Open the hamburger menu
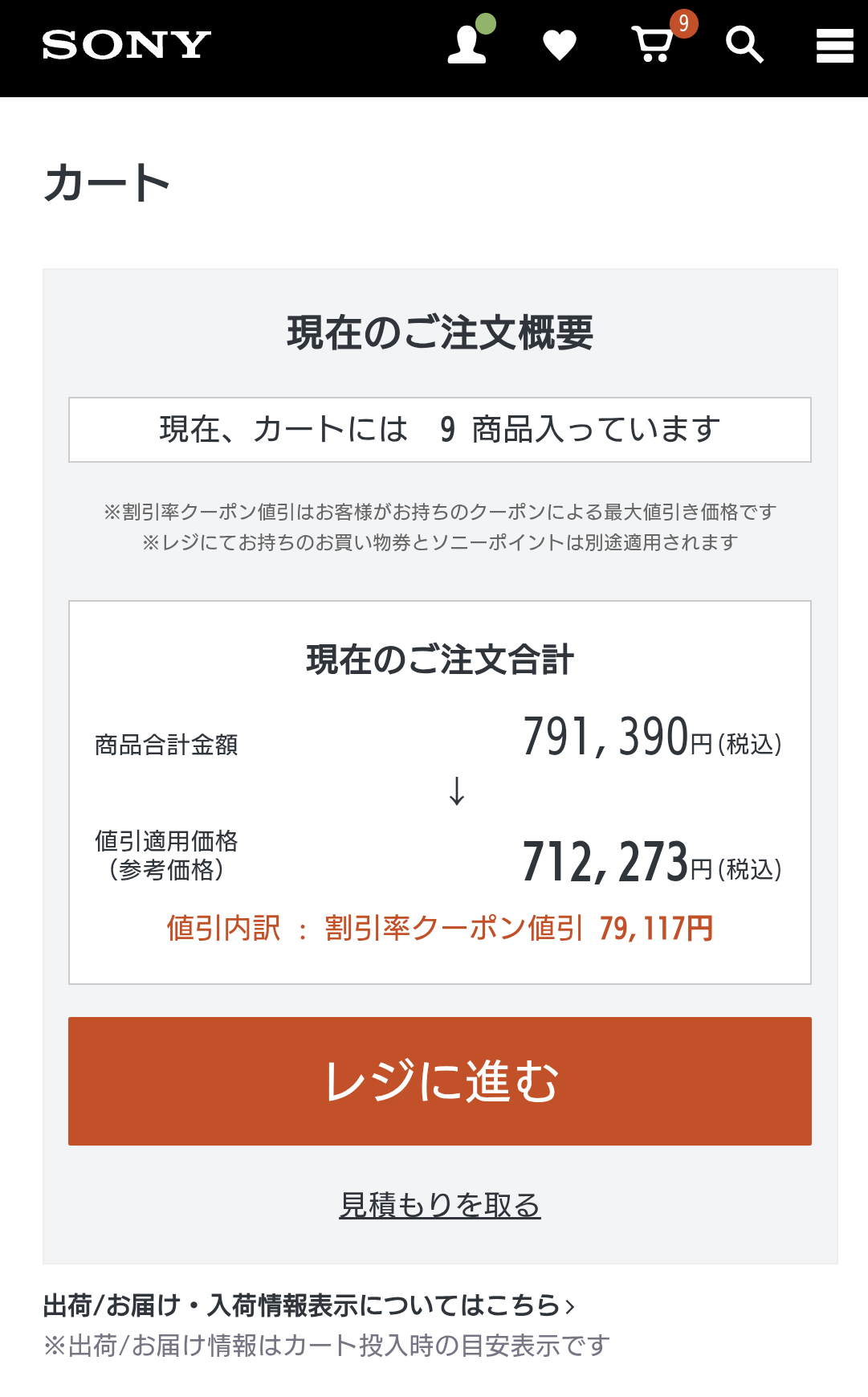868x1397 pixels. [x=834, y=46]
